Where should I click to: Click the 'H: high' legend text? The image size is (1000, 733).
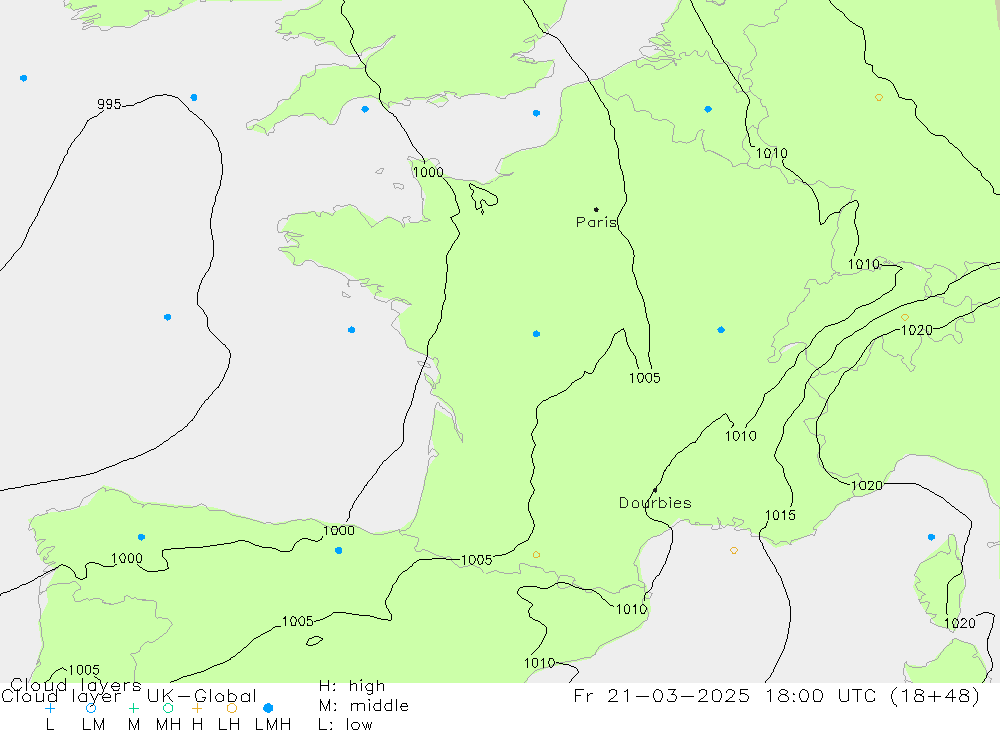pos(352,686)
